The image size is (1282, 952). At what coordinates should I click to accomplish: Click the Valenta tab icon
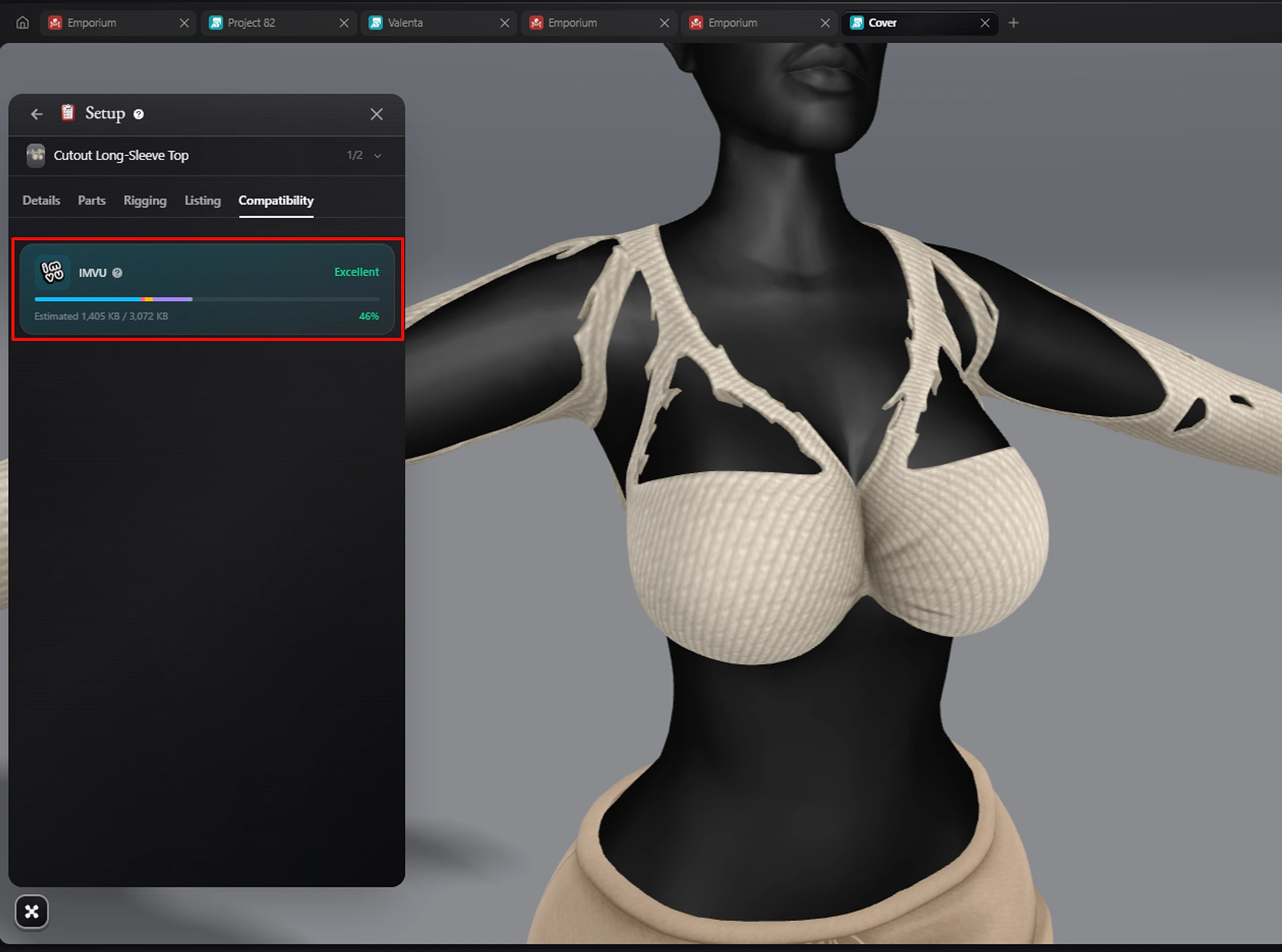[x=376, y=22]
